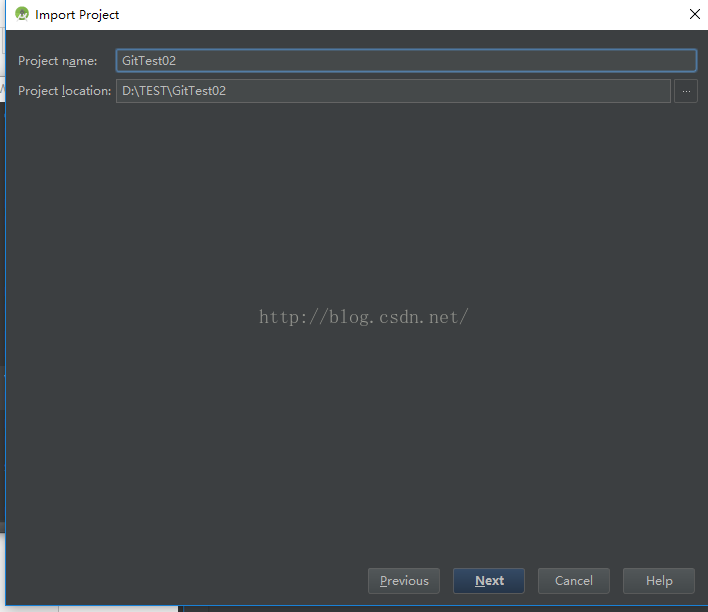Click the Project name input field

pyautogui.click(x=406, y=61)
